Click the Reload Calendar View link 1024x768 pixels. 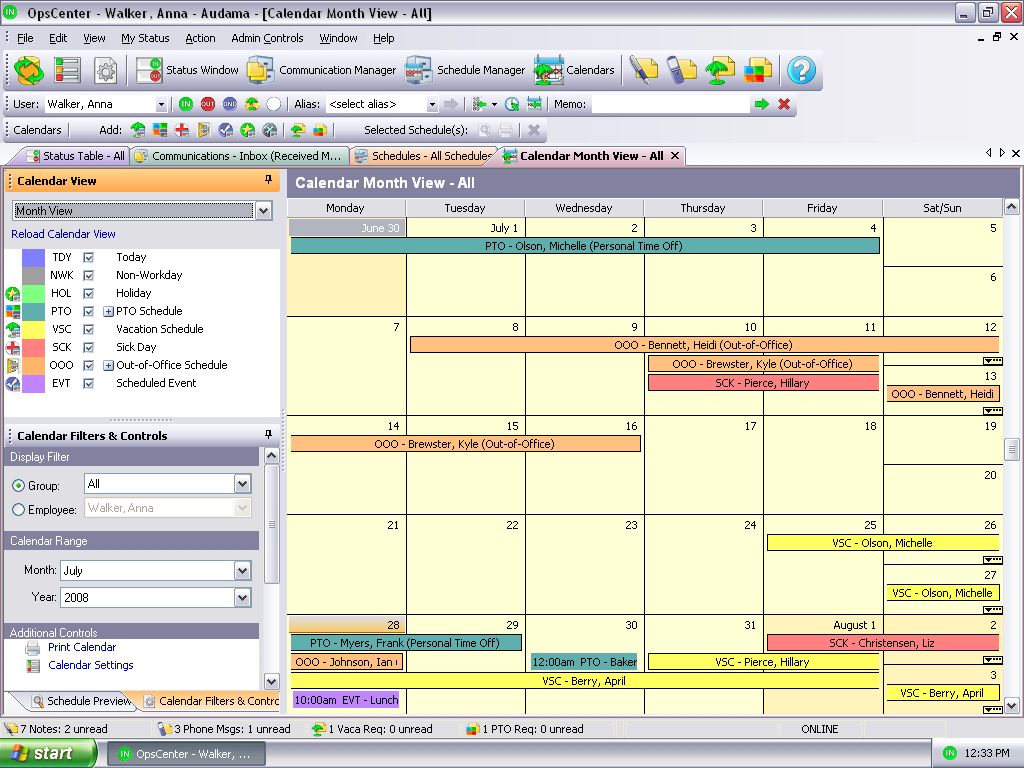[63, 234]
